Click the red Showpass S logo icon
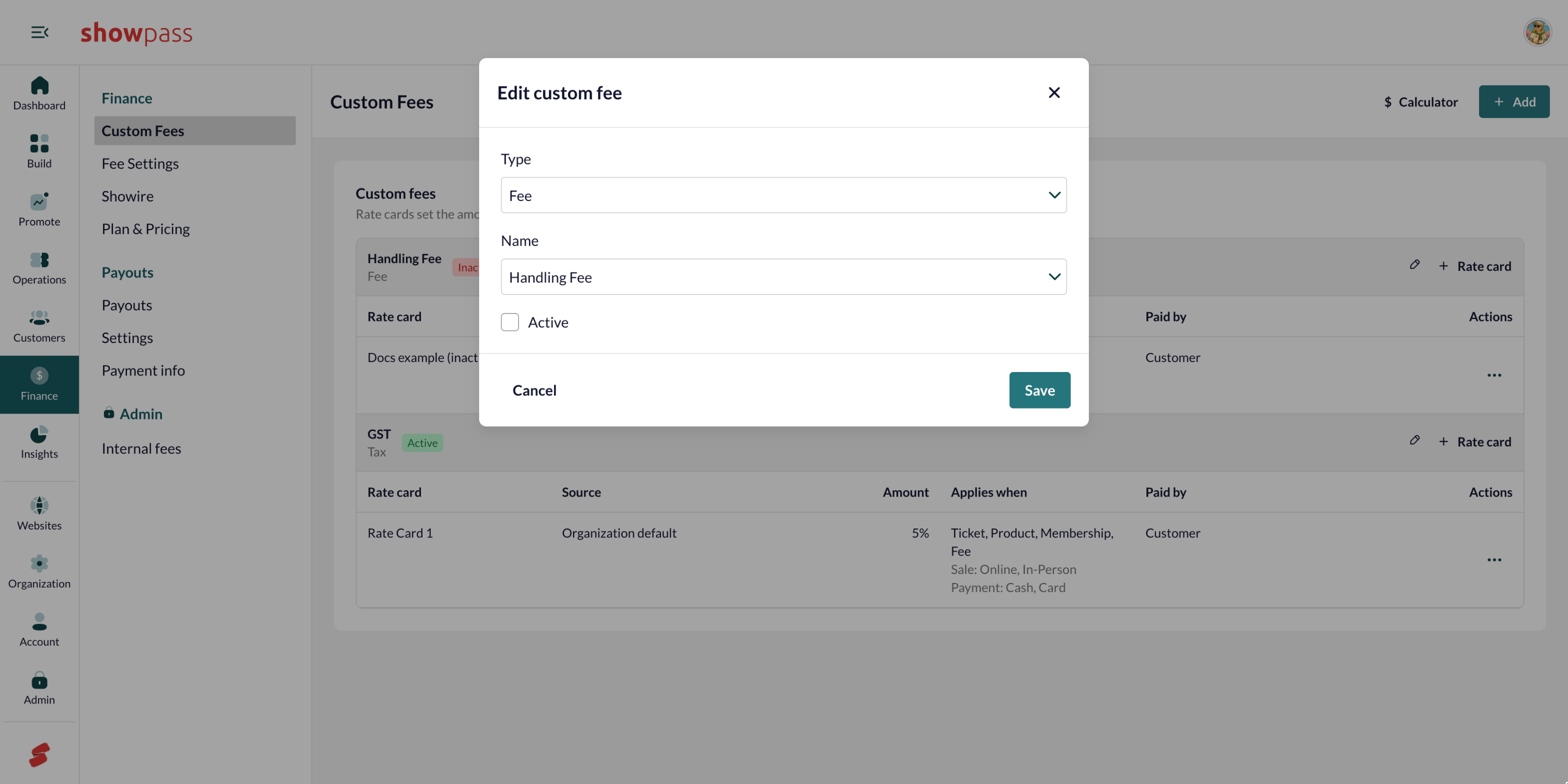1568x784 pixels. click(x=39, y=755)
